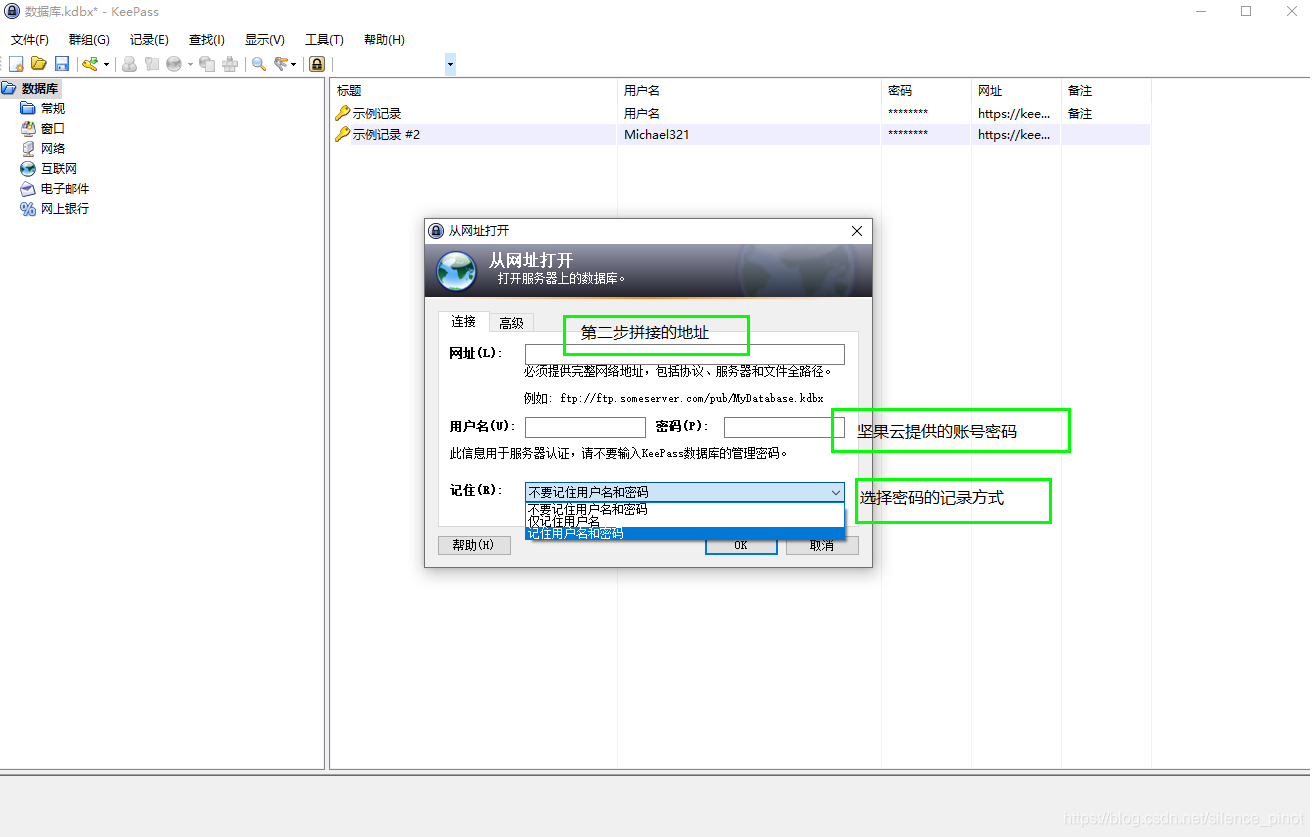Click the Show entries keys icon
Viewport: 1314px width, 837px height.
281,64
